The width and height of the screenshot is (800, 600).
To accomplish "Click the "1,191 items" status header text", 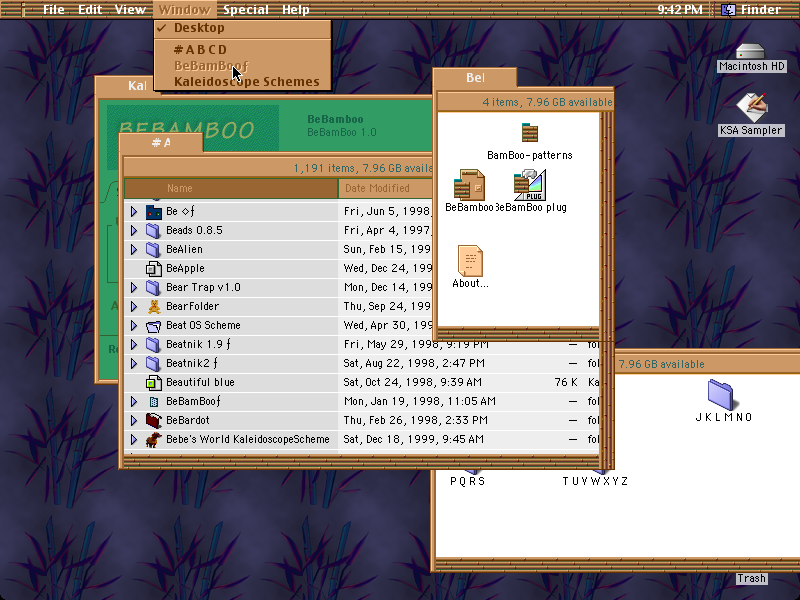I will [x=324, y=168].
